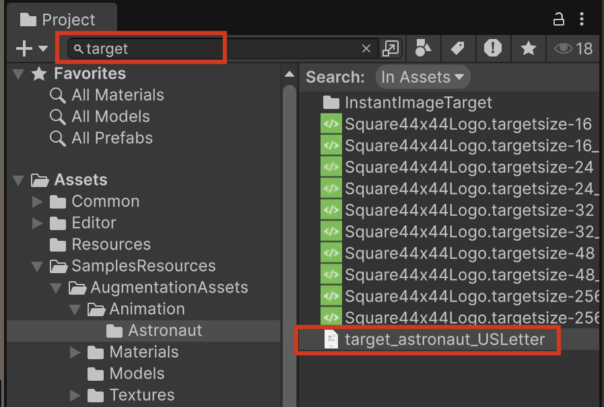Image resolution: width=604 pixels, height=407 pixels.
Task: Click the lock icon on the Project panel
Action: pyautogui.click(x=559, y=19)
